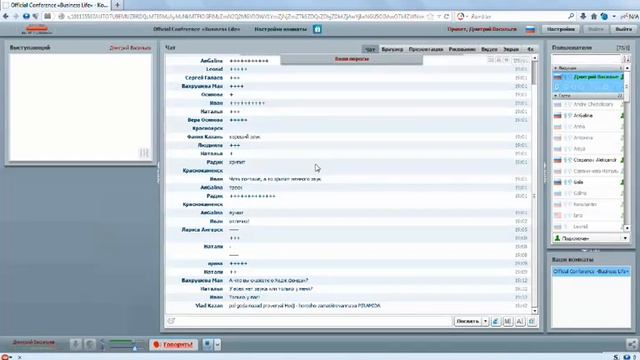The image size is (640, 360).
Task: Click the Russian flag language icon in header
Action: [530, 29]
